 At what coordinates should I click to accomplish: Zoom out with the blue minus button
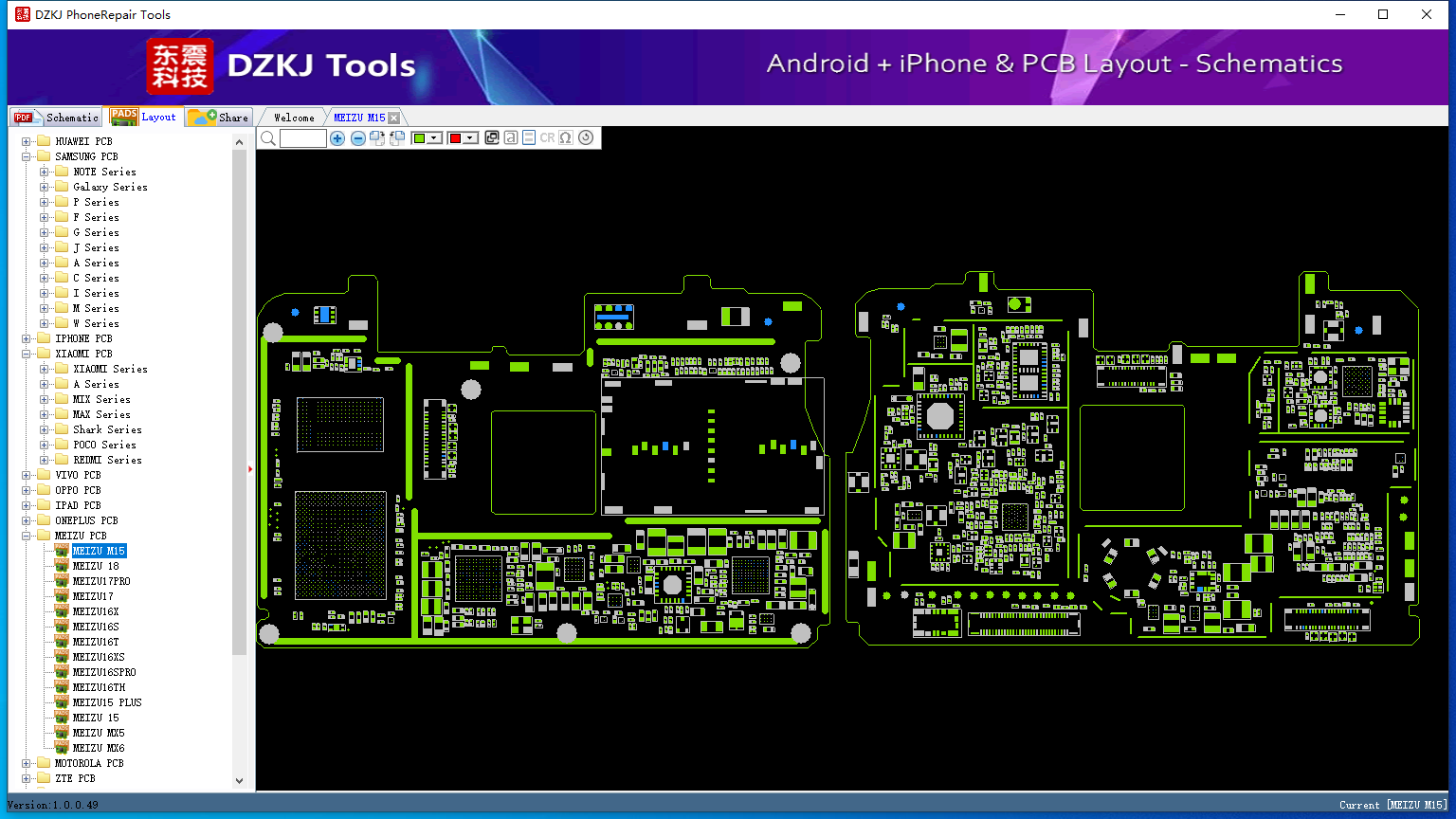tap(358, 138)
